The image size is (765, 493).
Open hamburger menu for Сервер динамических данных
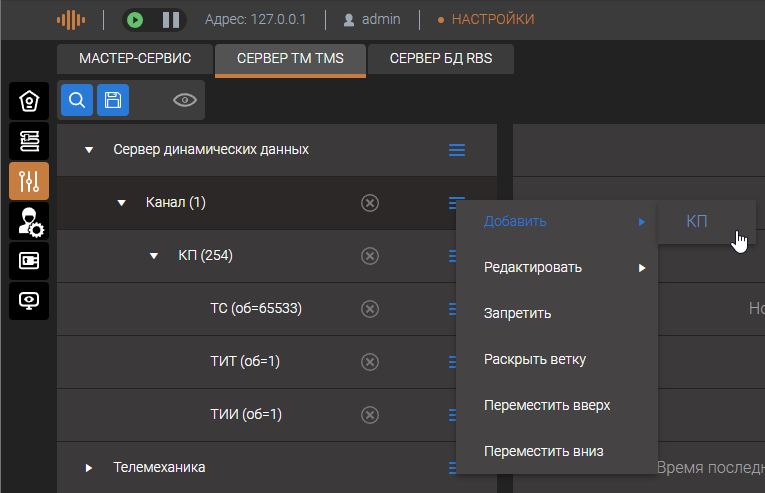click(457, 150)
